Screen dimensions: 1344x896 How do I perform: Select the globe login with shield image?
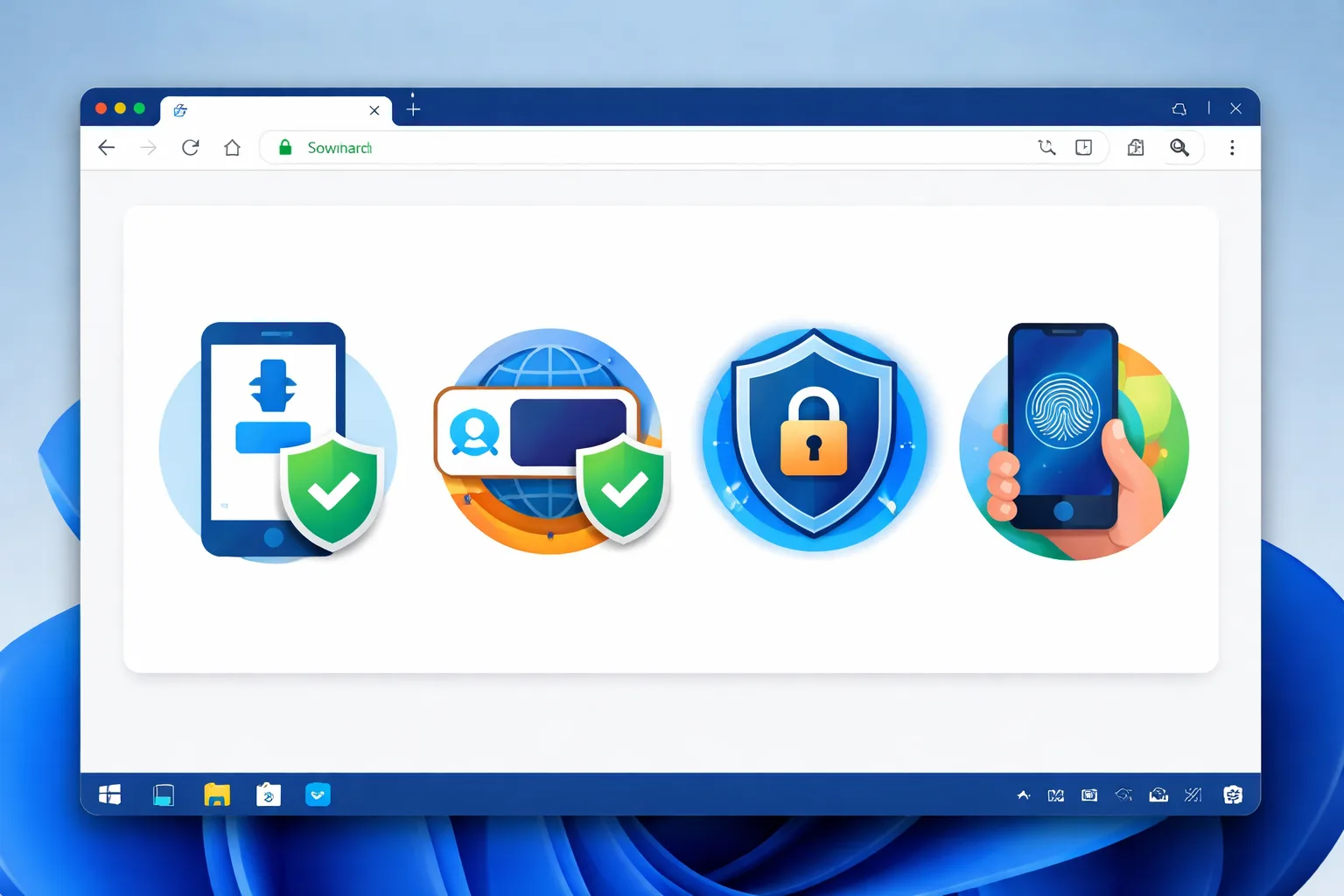[x=551, y=440]
